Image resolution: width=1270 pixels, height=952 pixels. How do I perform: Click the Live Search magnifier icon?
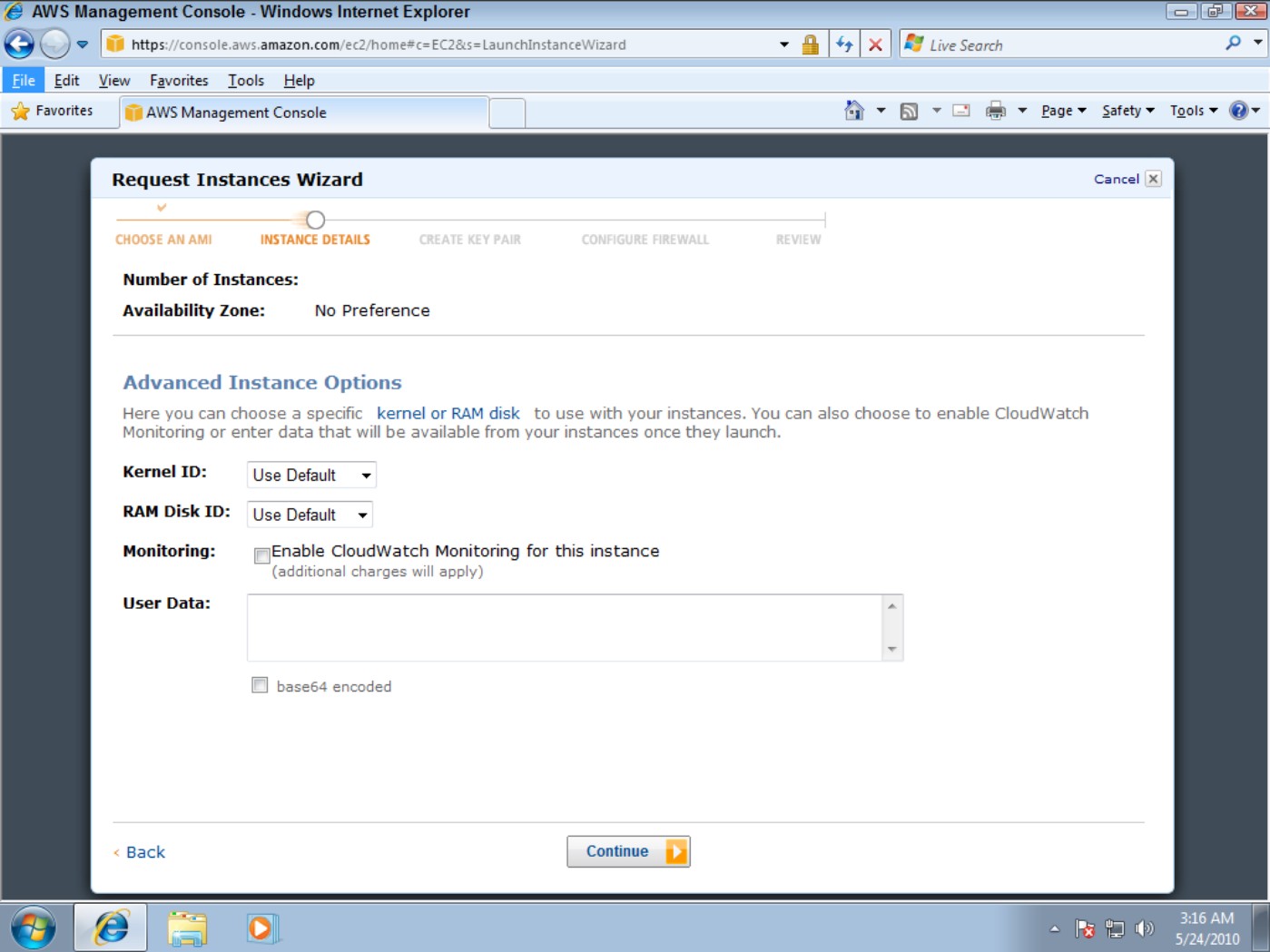(1233, 44)
